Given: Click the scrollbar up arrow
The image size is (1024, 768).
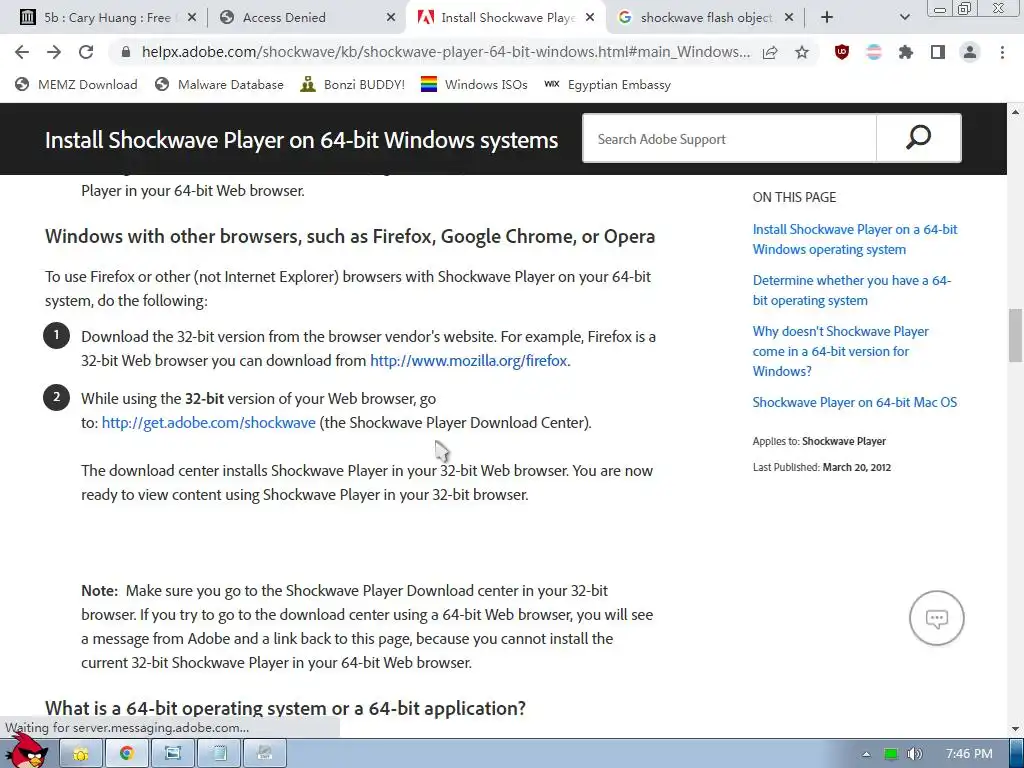Looking at the screenshot, I should coord(1015,112).
